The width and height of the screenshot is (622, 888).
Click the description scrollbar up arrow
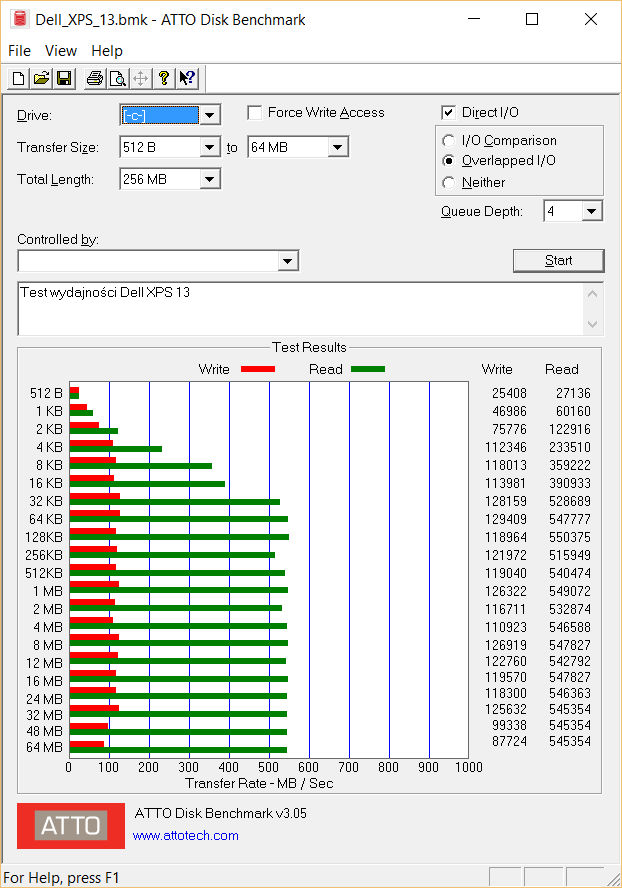(593, 293)
